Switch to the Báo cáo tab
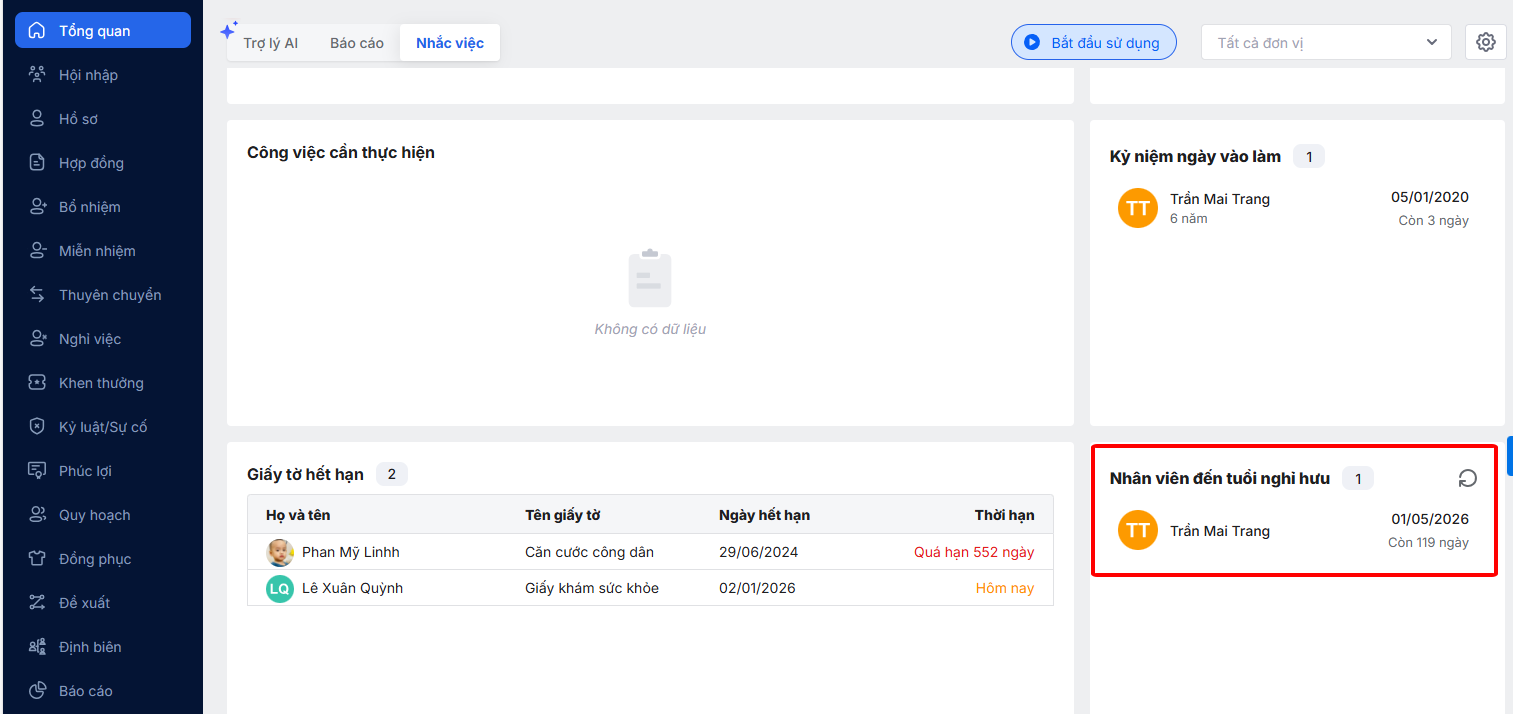This screenshot has height=714, width=1513. [x=357, y=43]
